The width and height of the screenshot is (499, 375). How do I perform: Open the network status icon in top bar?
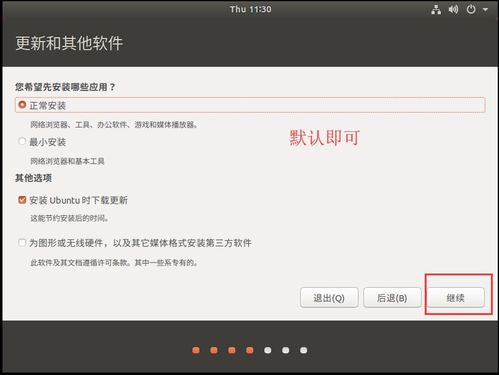(436, 10)
